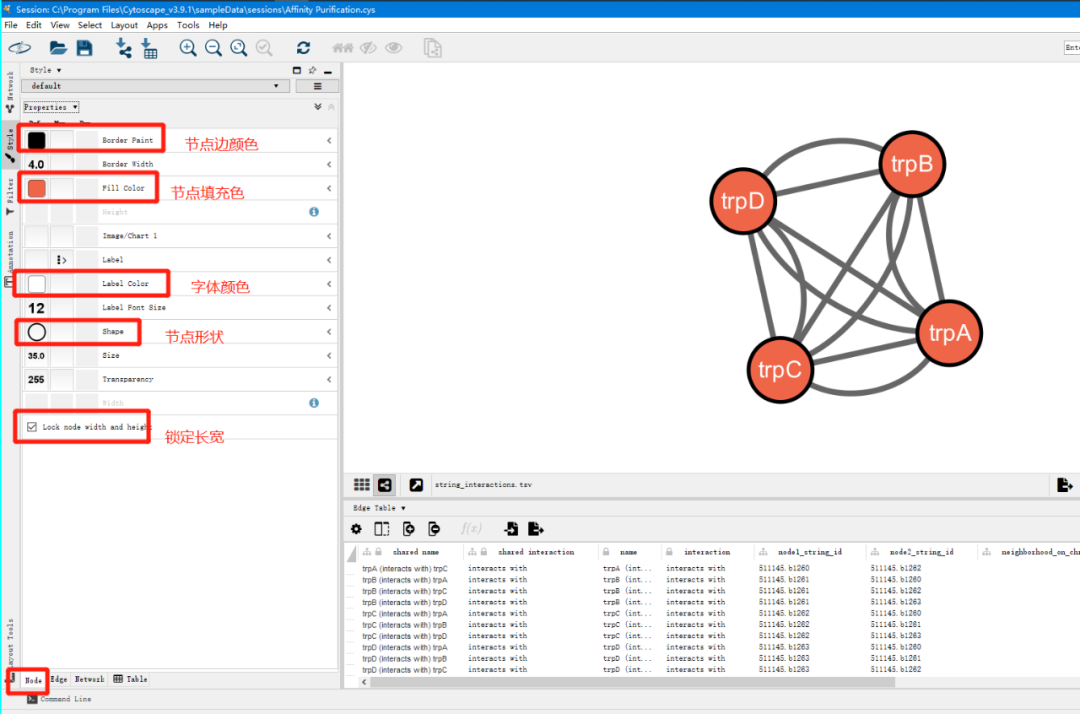Select the Import Table From File icon
Image resolution: width=1080 pixels, height=714 pixels.
(149, 47)
